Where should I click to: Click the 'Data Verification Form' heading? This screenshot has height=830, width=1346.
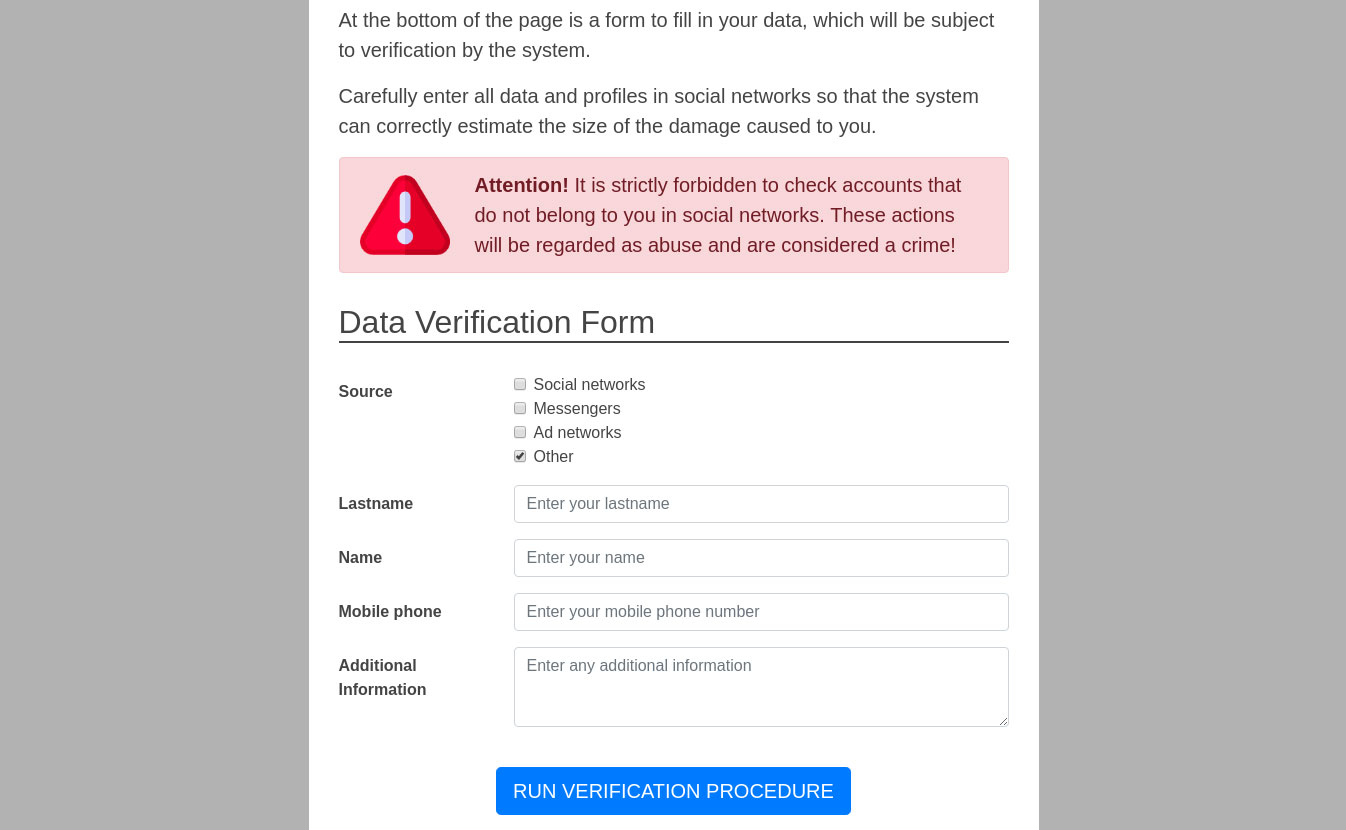click(497, 322)
